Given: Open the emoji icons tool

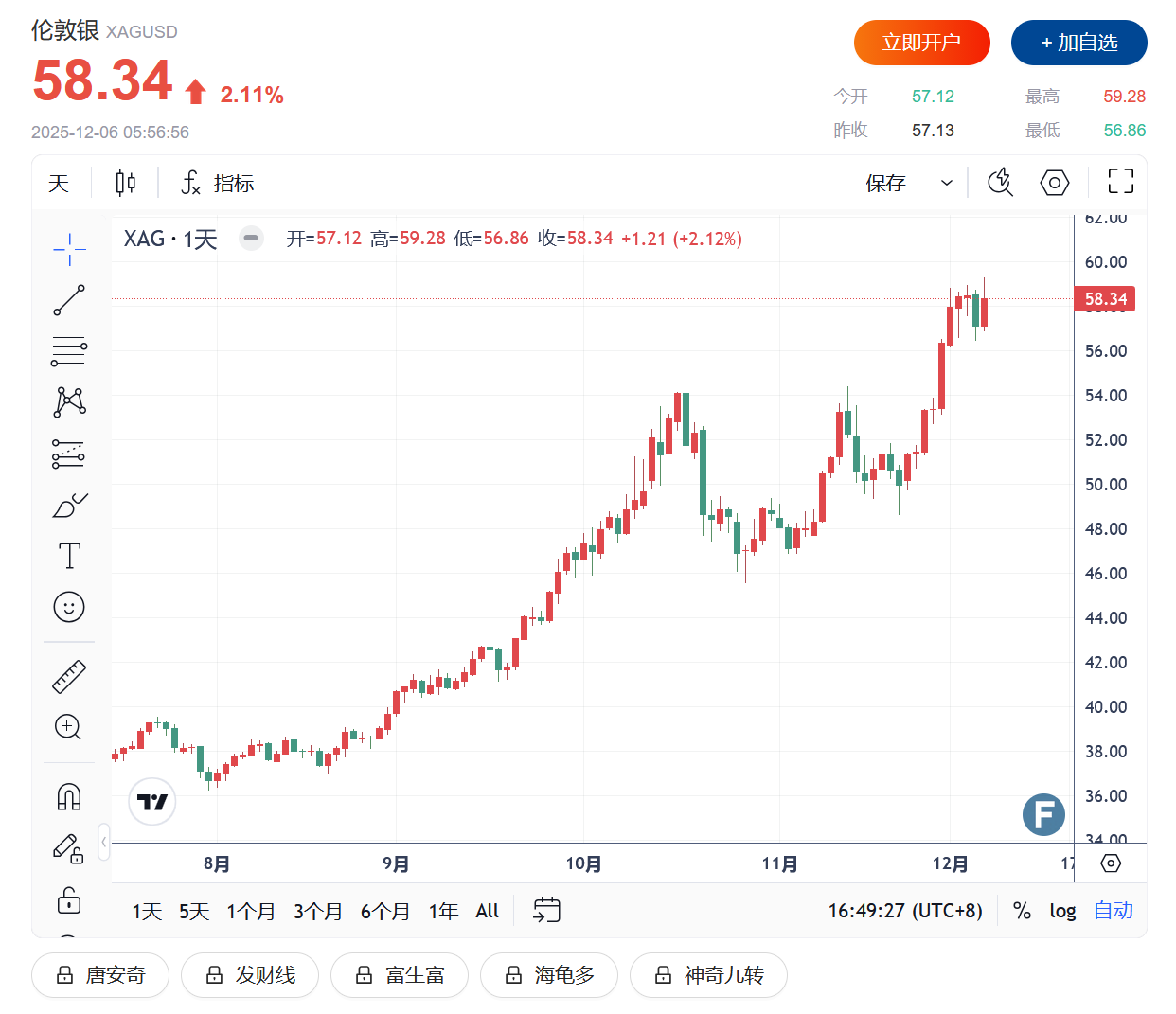Looking at the screenshot, I should click(69, 607).
